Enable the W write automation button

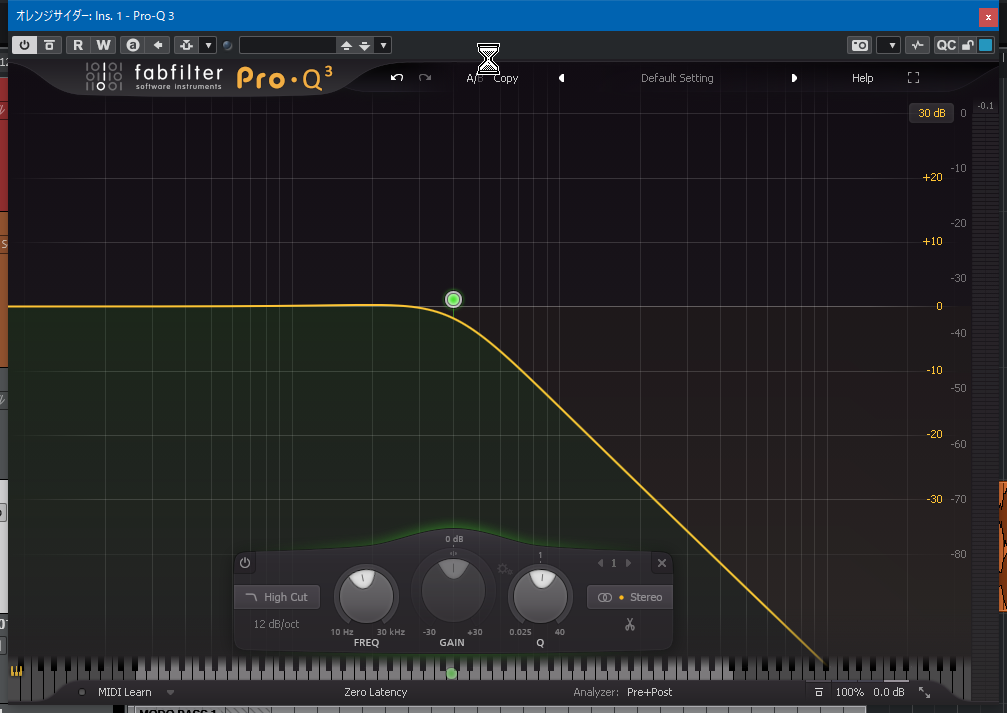(x=103, y=45)
